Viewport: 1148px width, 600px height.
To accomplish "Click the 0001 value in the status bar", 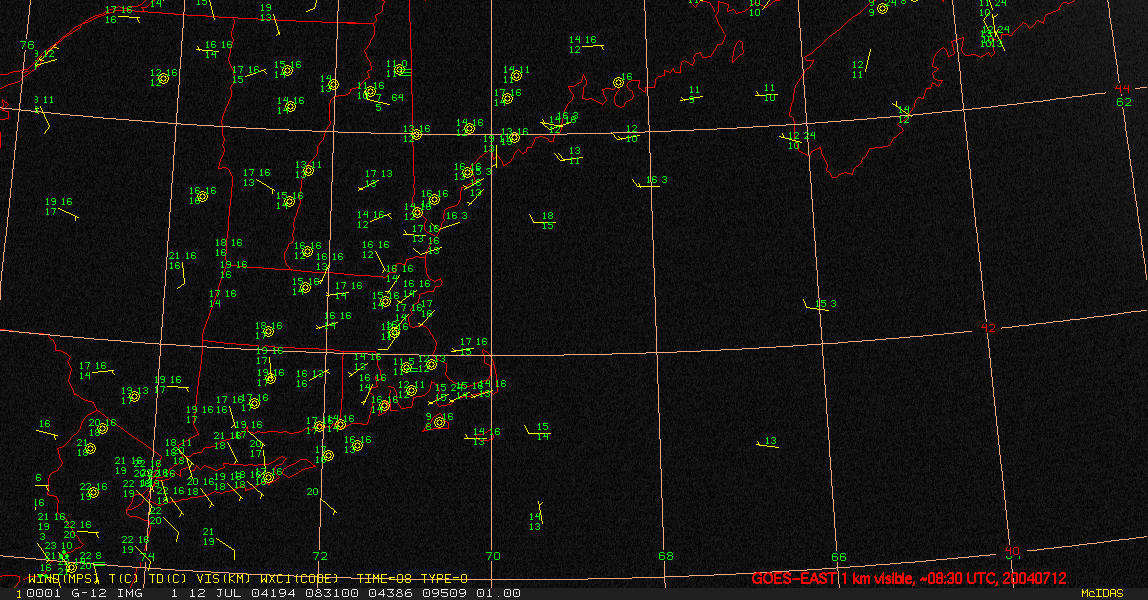I will tap(42, 593).
